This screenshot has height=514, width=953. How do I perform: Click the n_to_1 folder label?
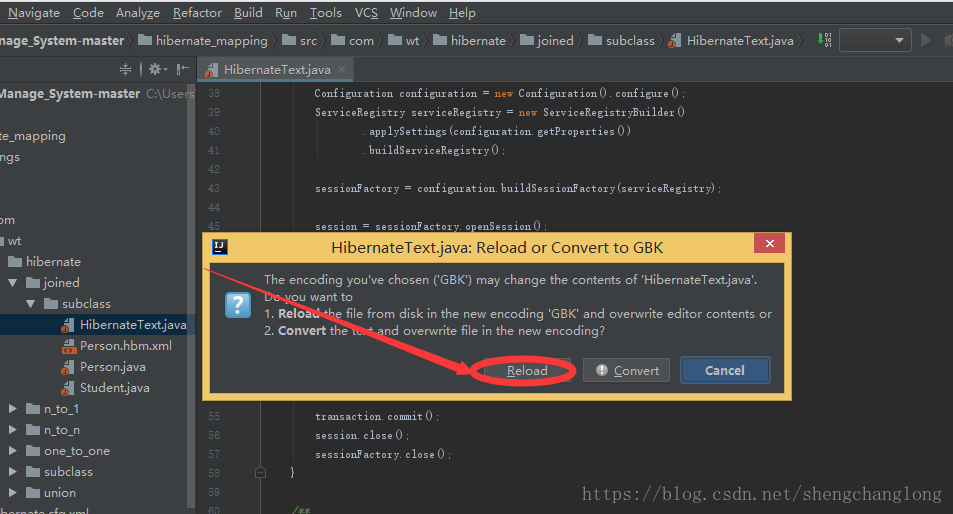point(61,409)
